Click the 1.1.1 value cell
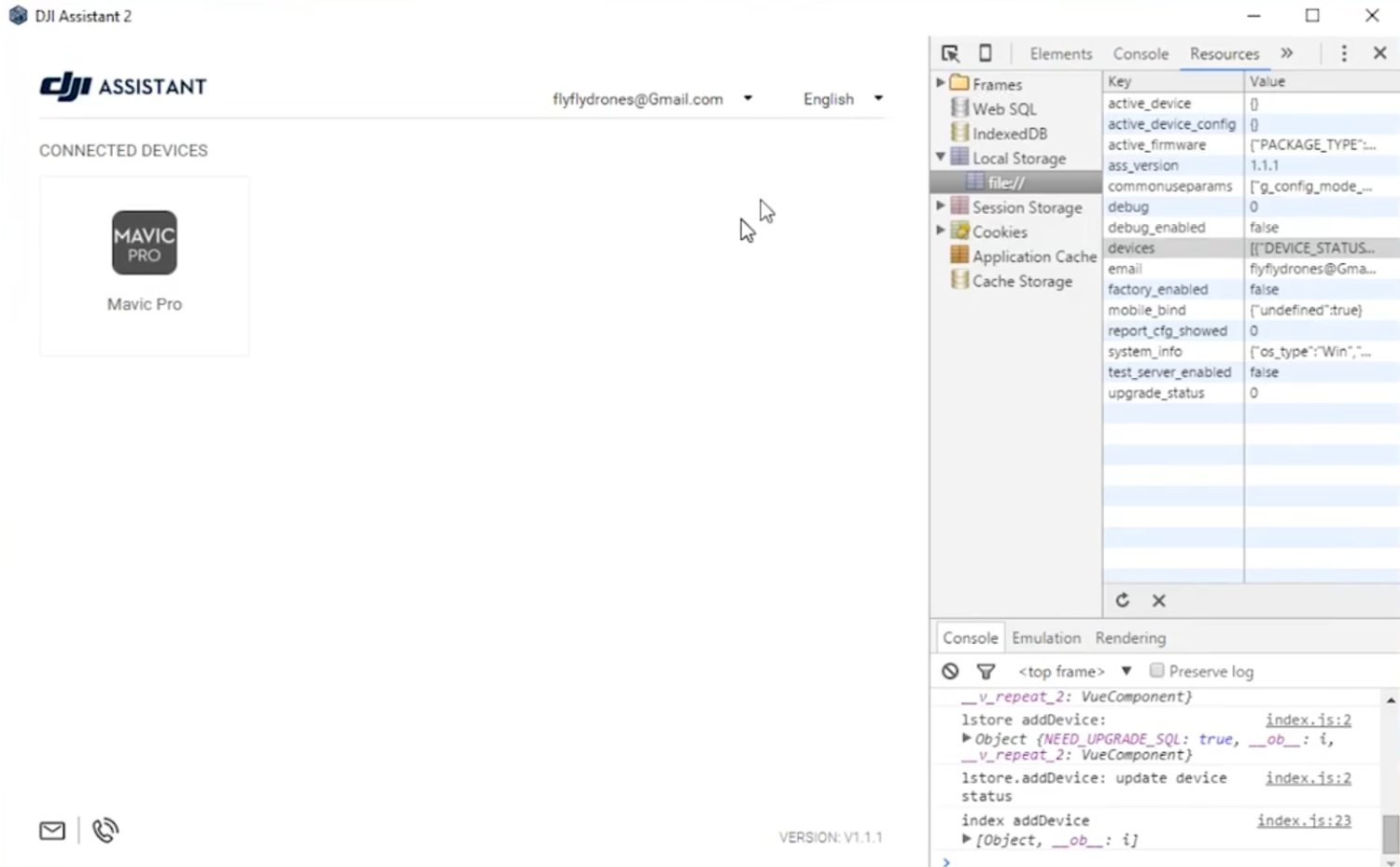 coord(1322,165)
